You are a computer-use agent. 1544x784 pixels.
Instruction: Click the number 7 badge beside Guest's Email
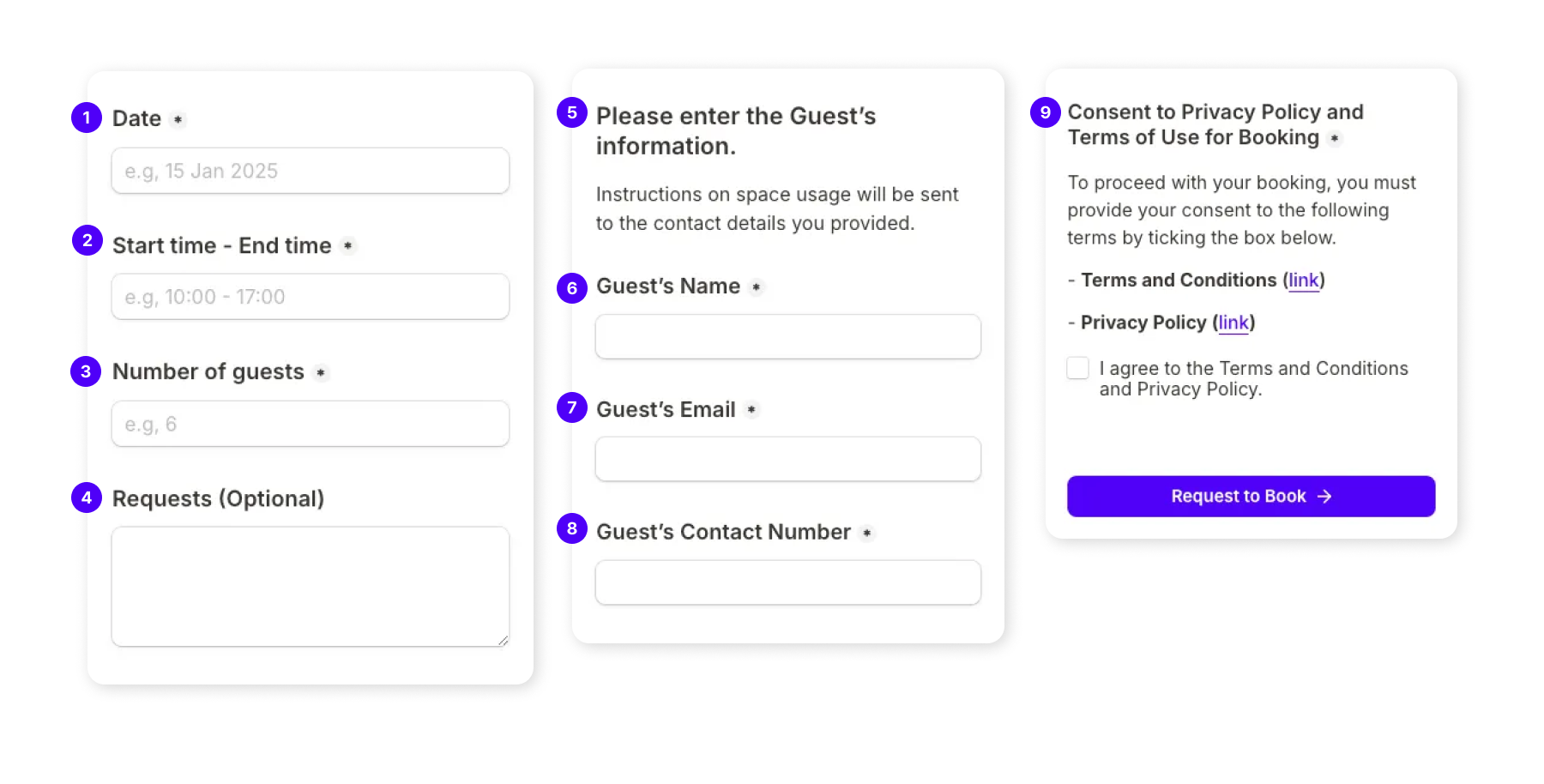[572, 407]
